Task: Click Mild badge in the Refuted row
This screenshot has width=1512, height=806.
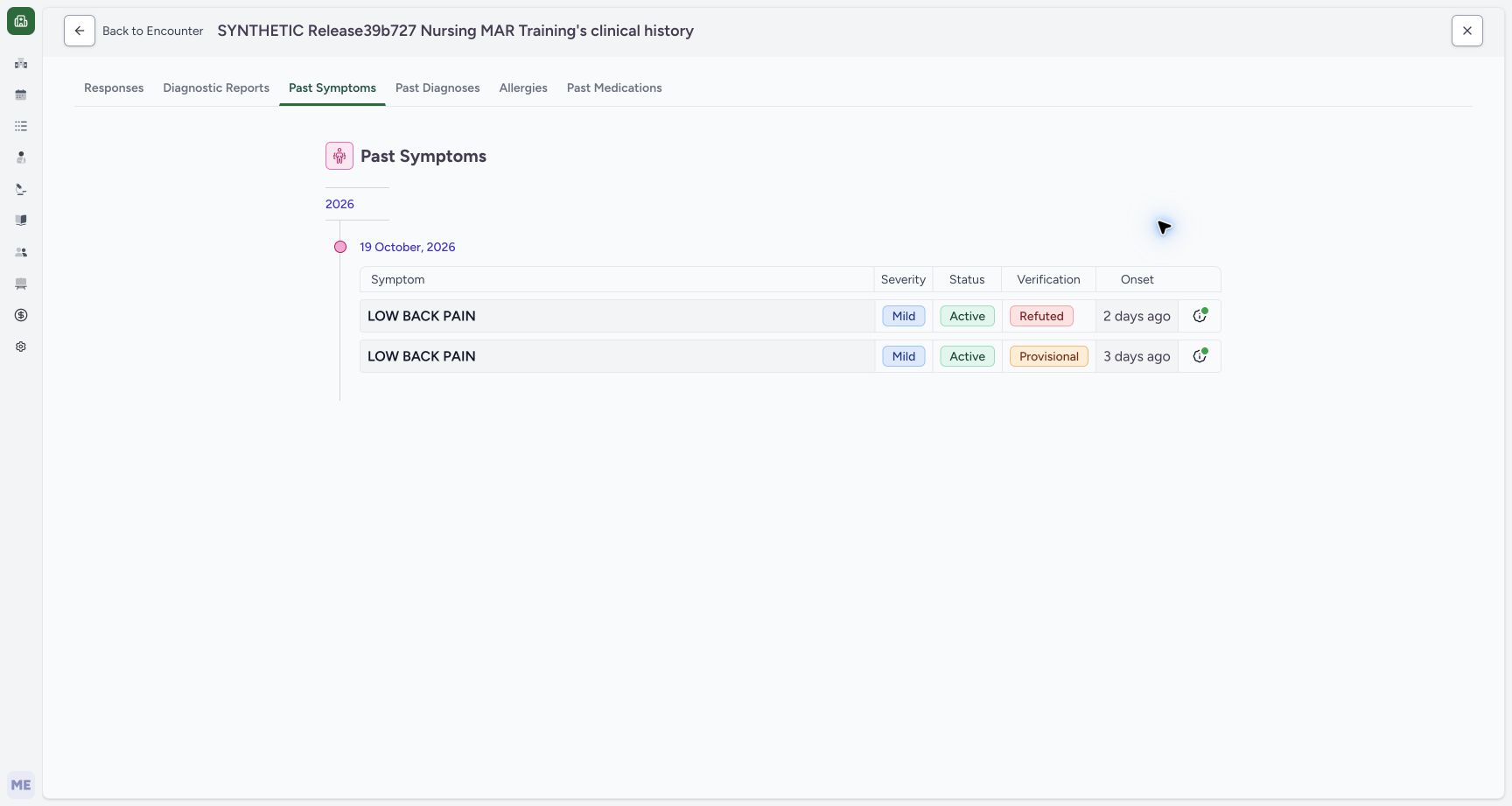Action: coord(904,316)
